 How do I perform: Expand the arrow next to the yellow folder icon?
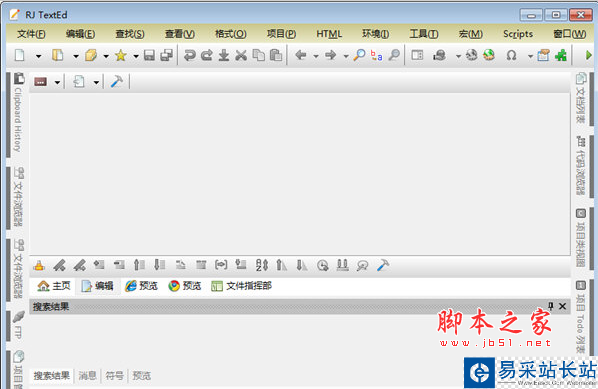[106, 56]
